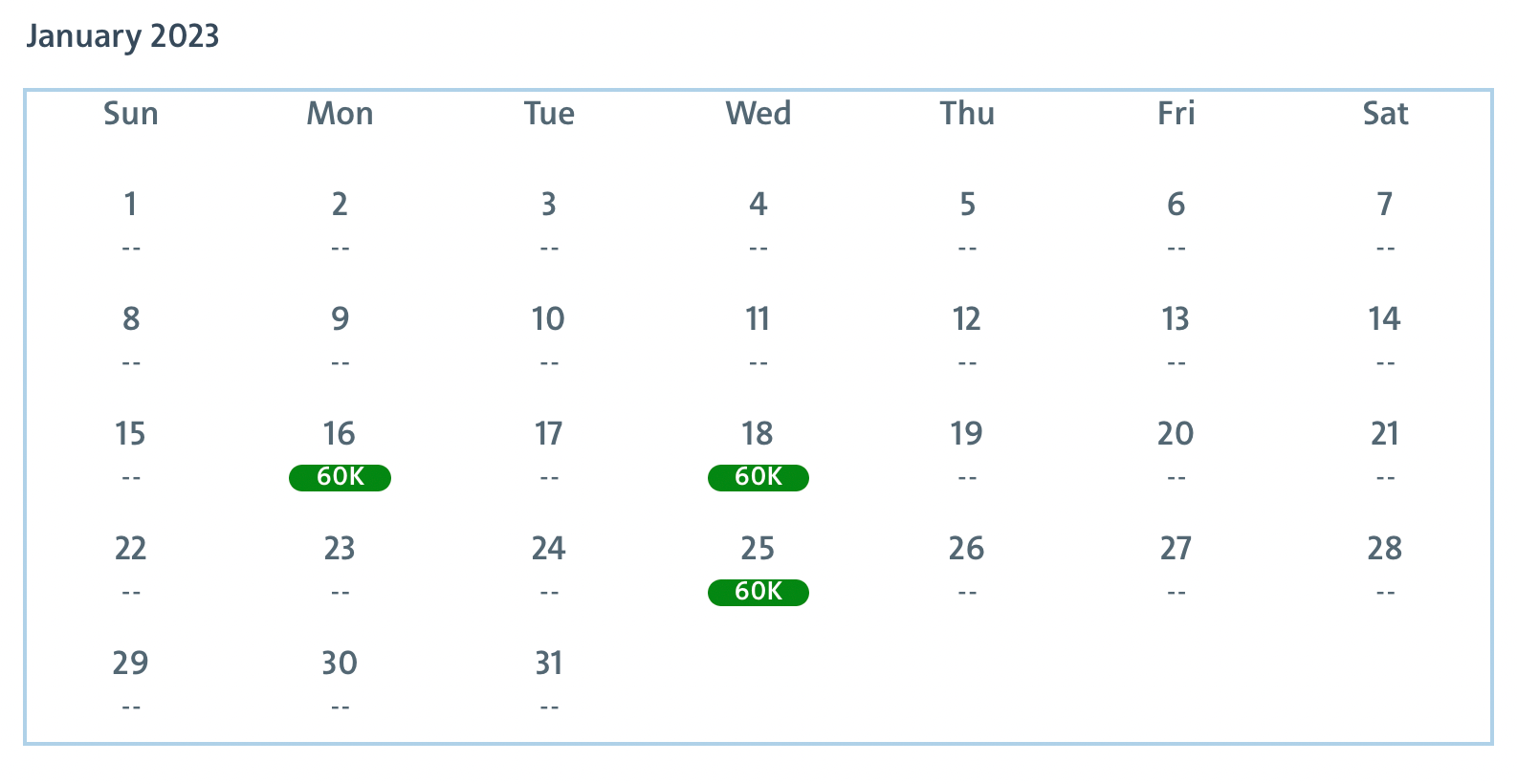Select the 60K fare on January 16

pos(340,477)
